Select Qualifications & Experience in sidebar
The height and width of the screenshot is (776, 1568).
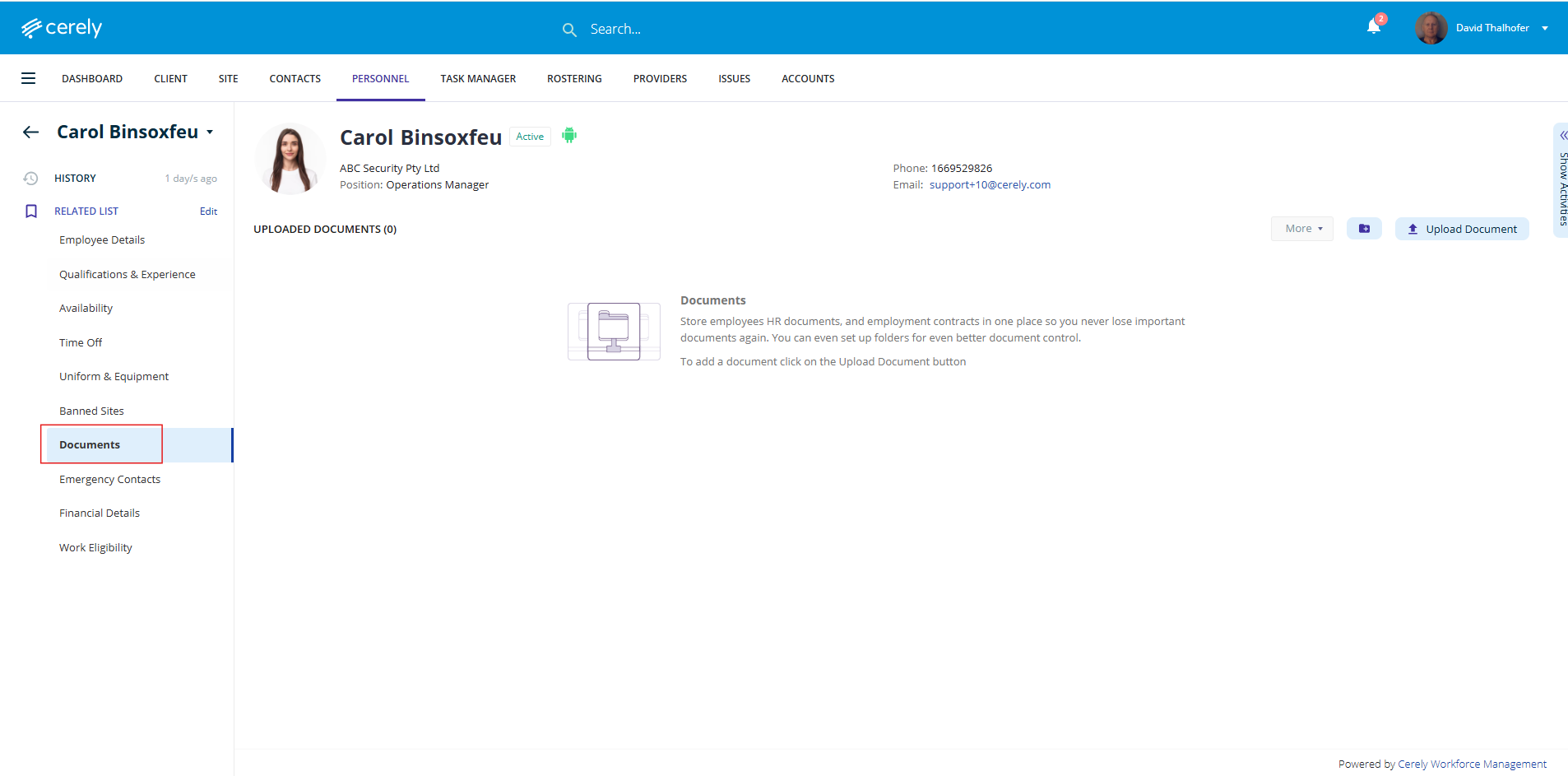pyautogui.click(x=128, y=275)
